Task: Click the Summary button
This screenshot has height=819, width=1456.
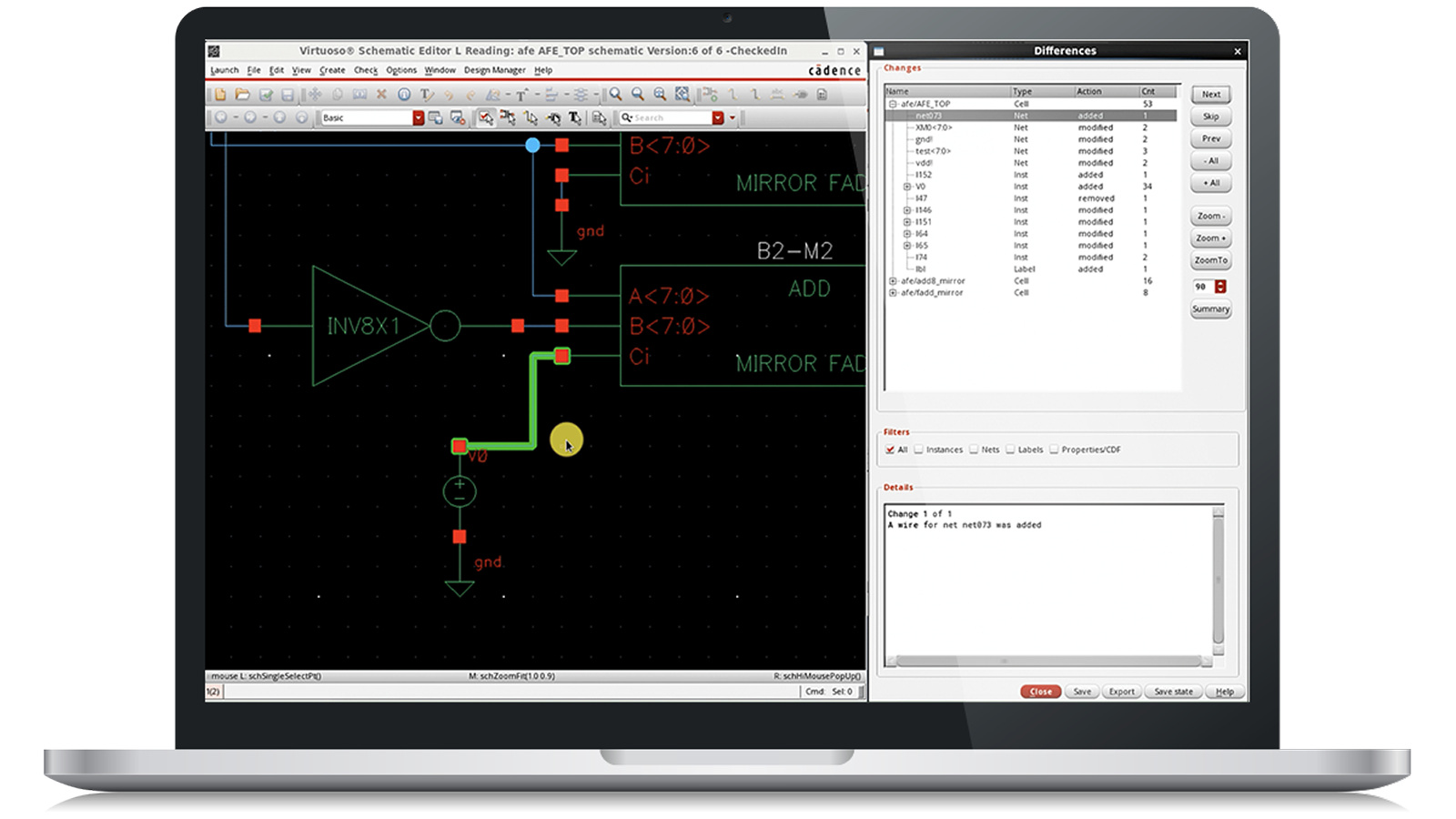Action: coord(1211,309)
